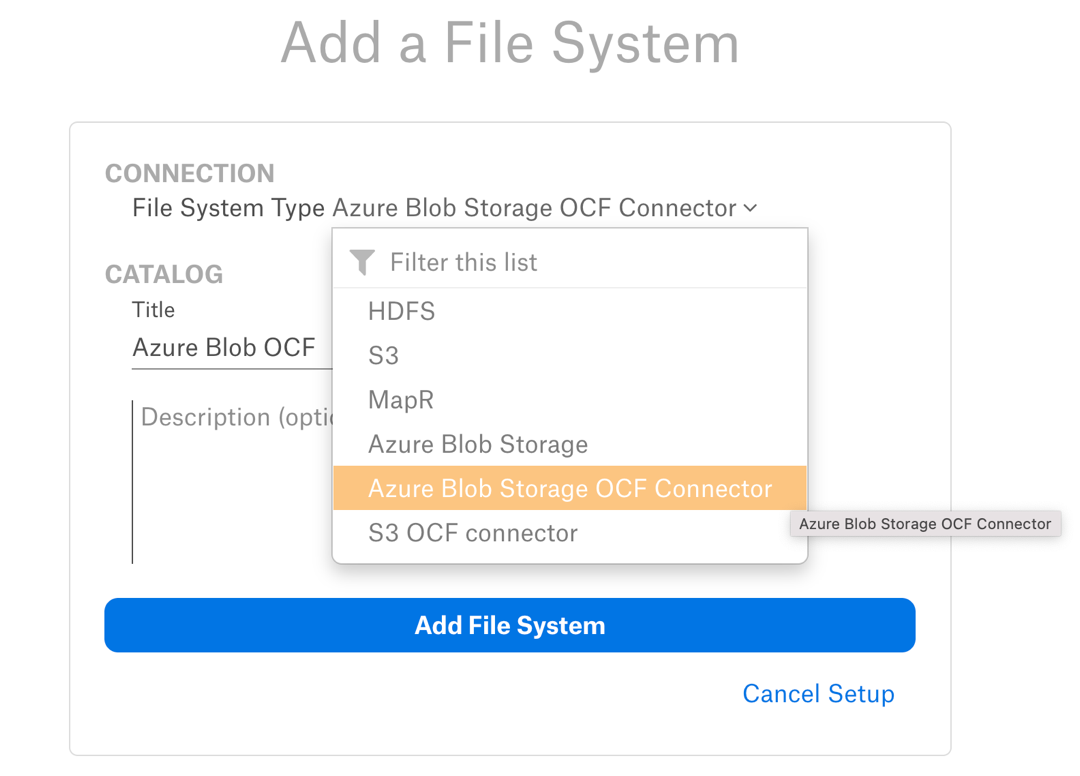This screenshot has height=776, width=1080.
Task: Click the filter funnel icon
Action: click(x=362, y=262)
